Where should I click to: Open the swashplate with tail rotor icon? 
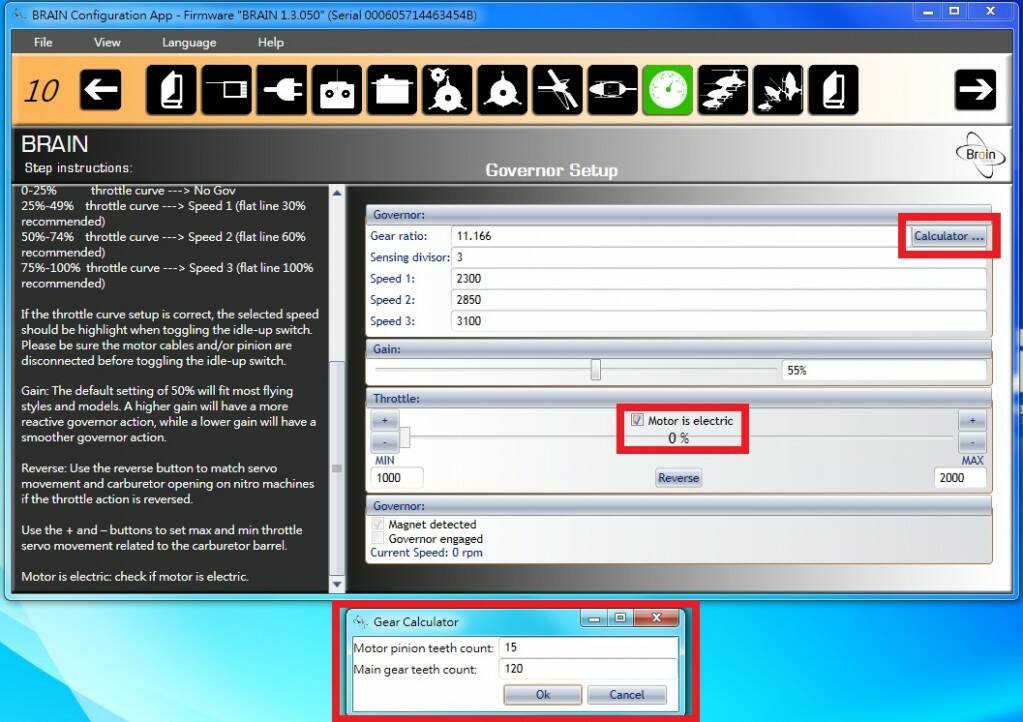447,90
